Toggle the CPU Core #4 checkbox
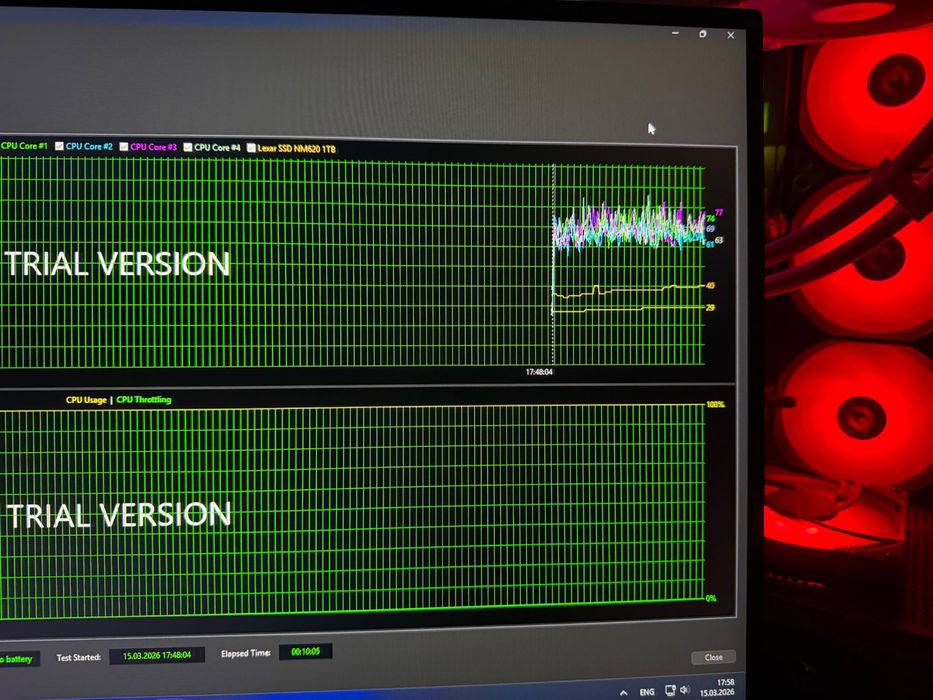Viewport: 933px width, 700px height. pyautogui.click(x=187, y=147)
